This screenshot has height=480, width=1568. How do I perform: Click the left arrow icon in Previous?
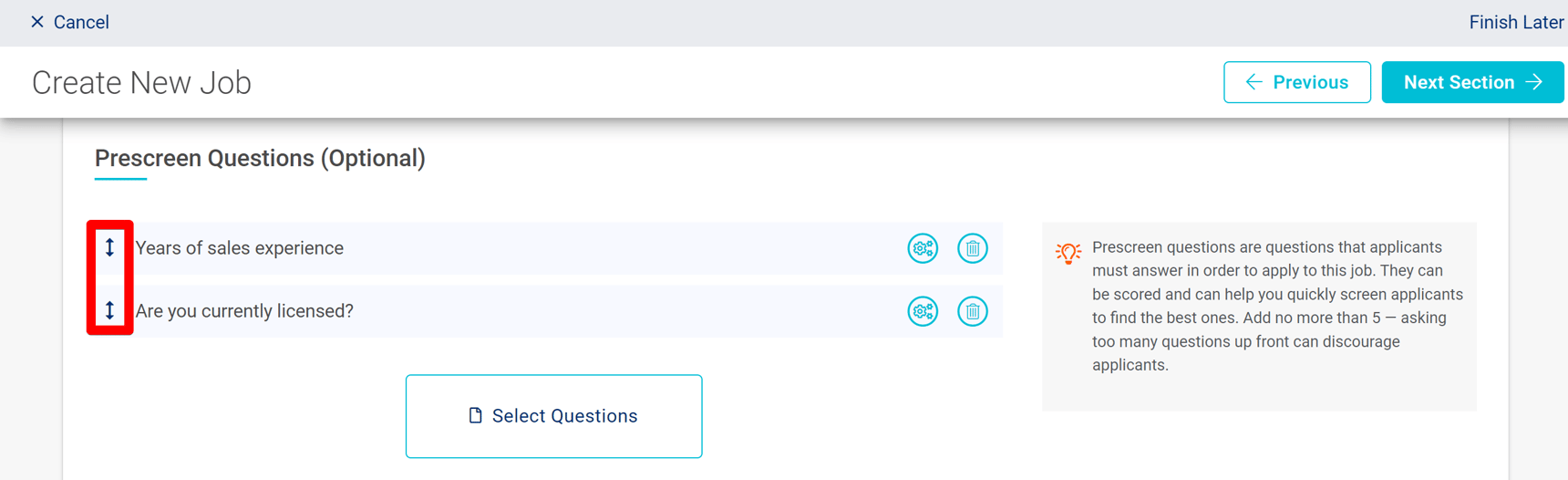[1253, 82]
